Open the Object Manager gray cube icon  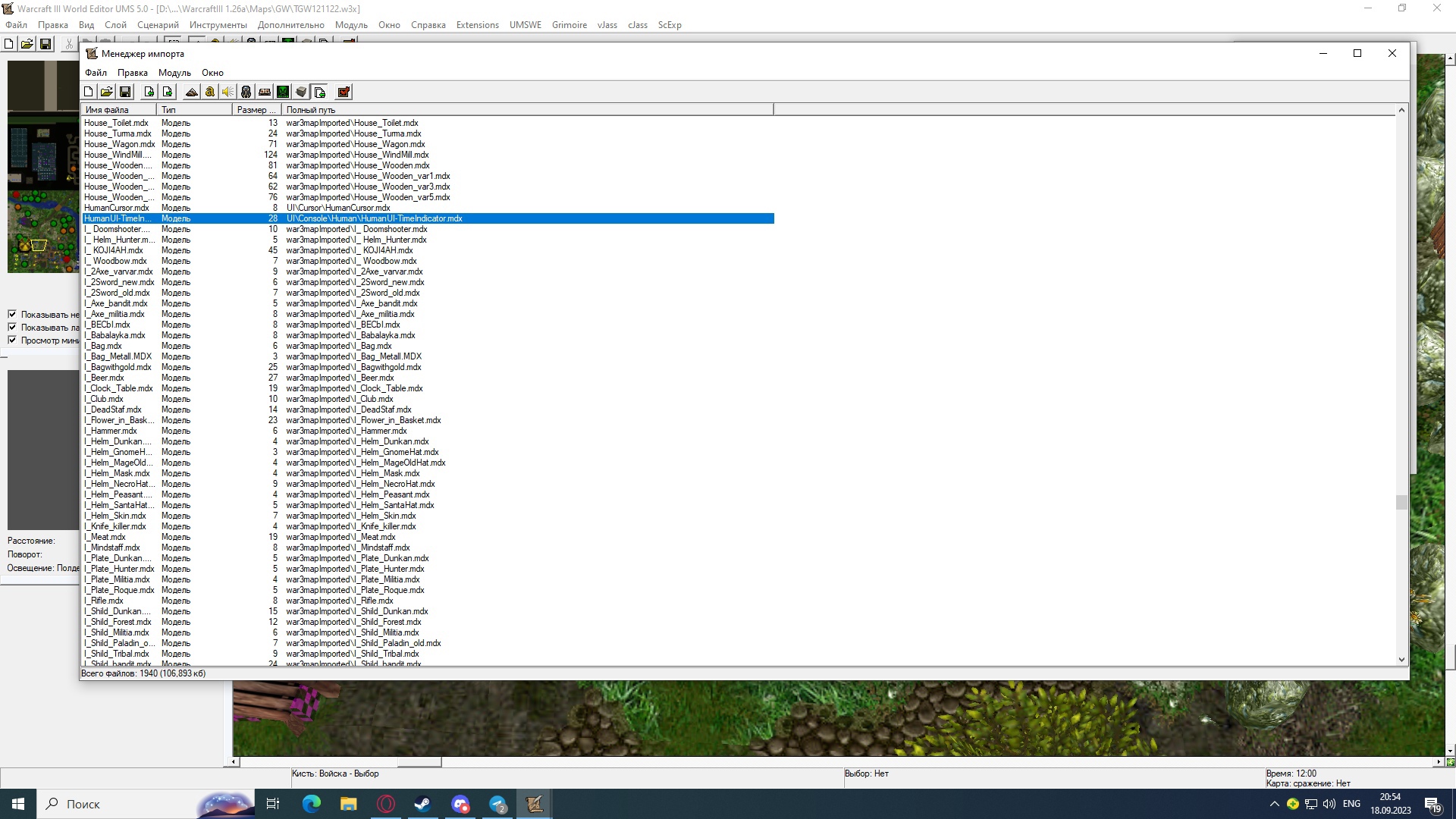point(301,92)
